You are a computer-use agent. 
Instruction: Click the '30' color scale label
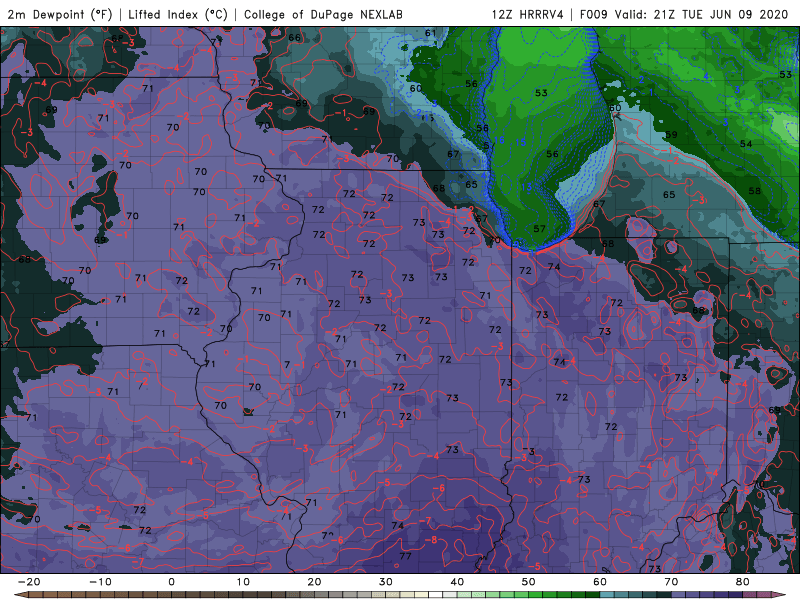coord(386,582)
